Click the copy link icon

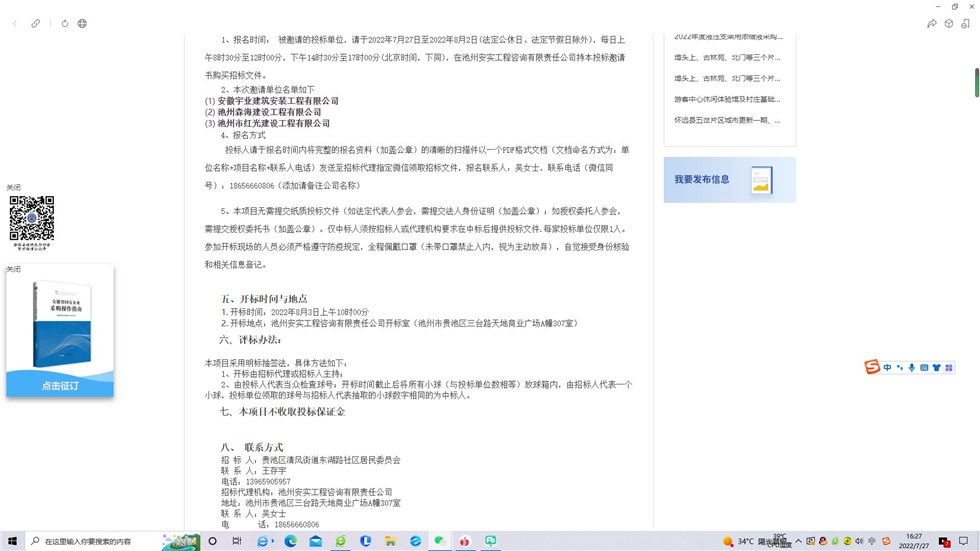[x=36, y=23]
